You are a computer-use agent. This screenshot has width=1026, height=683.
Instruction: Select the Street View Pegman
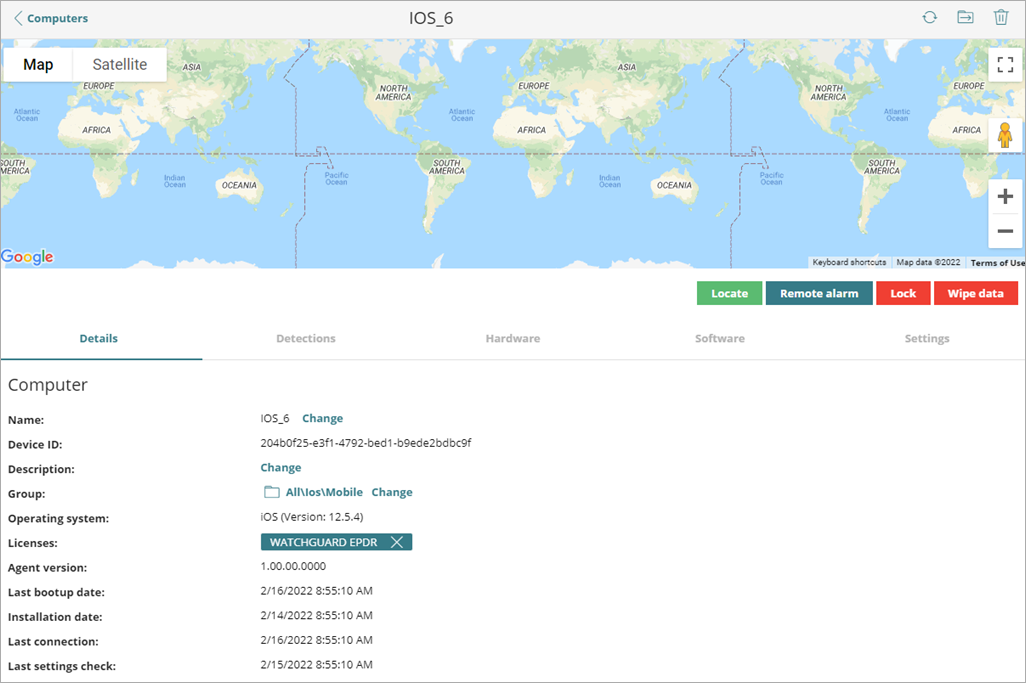coord(1005,134)
